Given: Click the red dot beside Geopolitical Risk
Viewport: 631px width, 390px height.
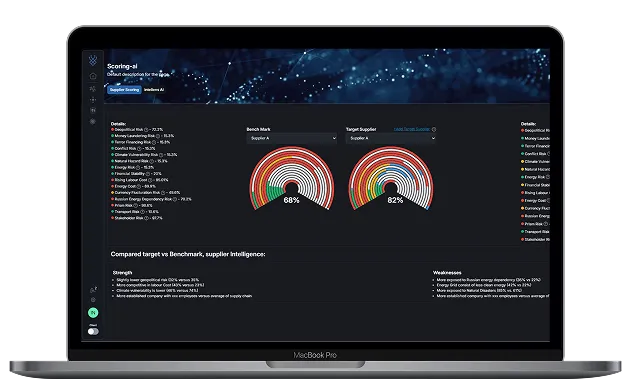Looking at the screenshot, I should point(112,130).
